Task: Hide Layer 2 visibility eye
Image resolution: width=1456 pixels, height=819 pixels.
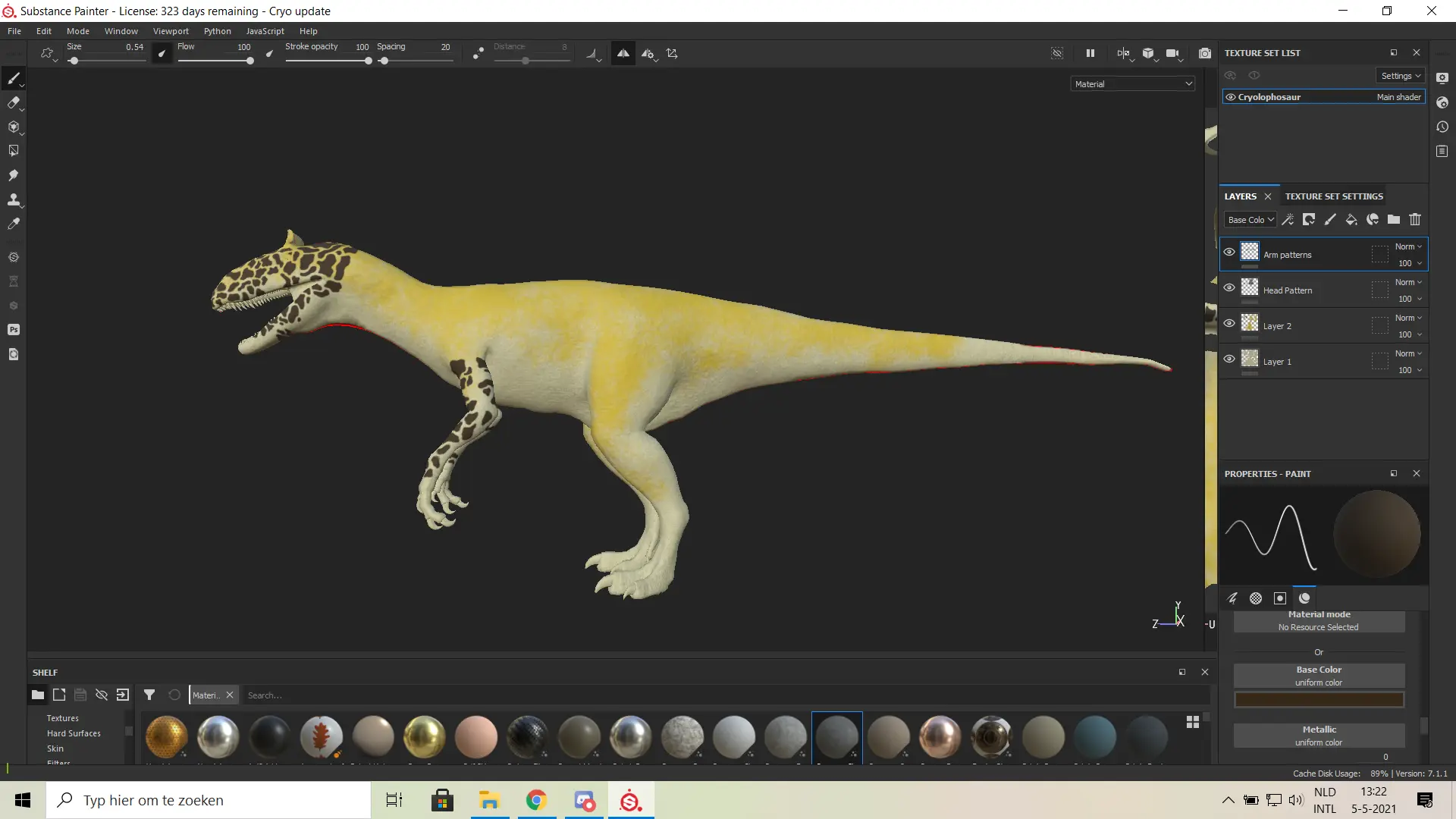Action: click(1229, 324)
